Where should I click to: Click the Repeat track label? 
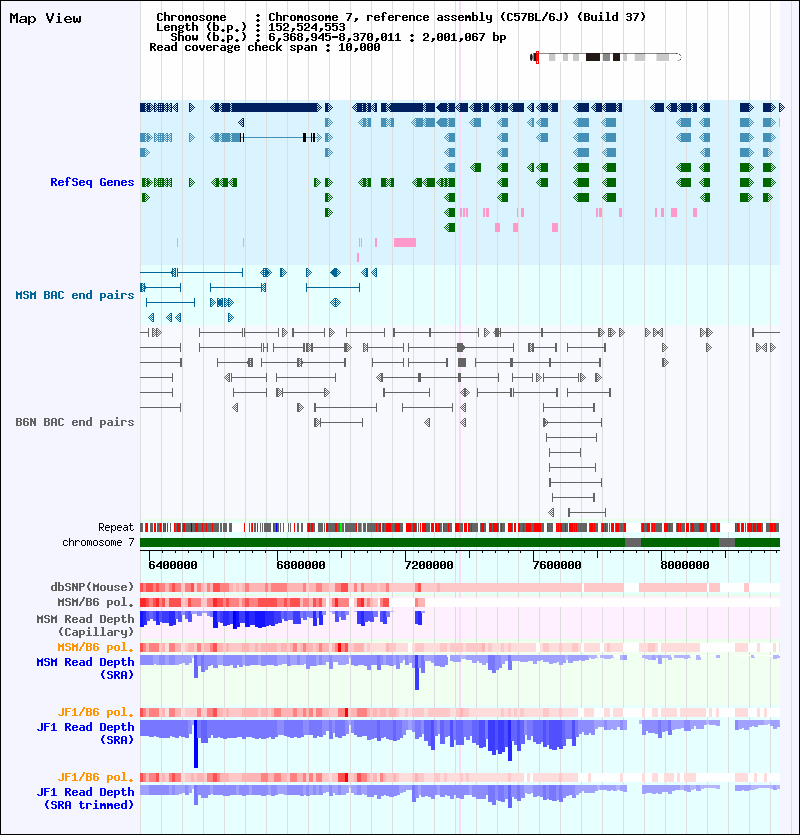coord(116,527)
